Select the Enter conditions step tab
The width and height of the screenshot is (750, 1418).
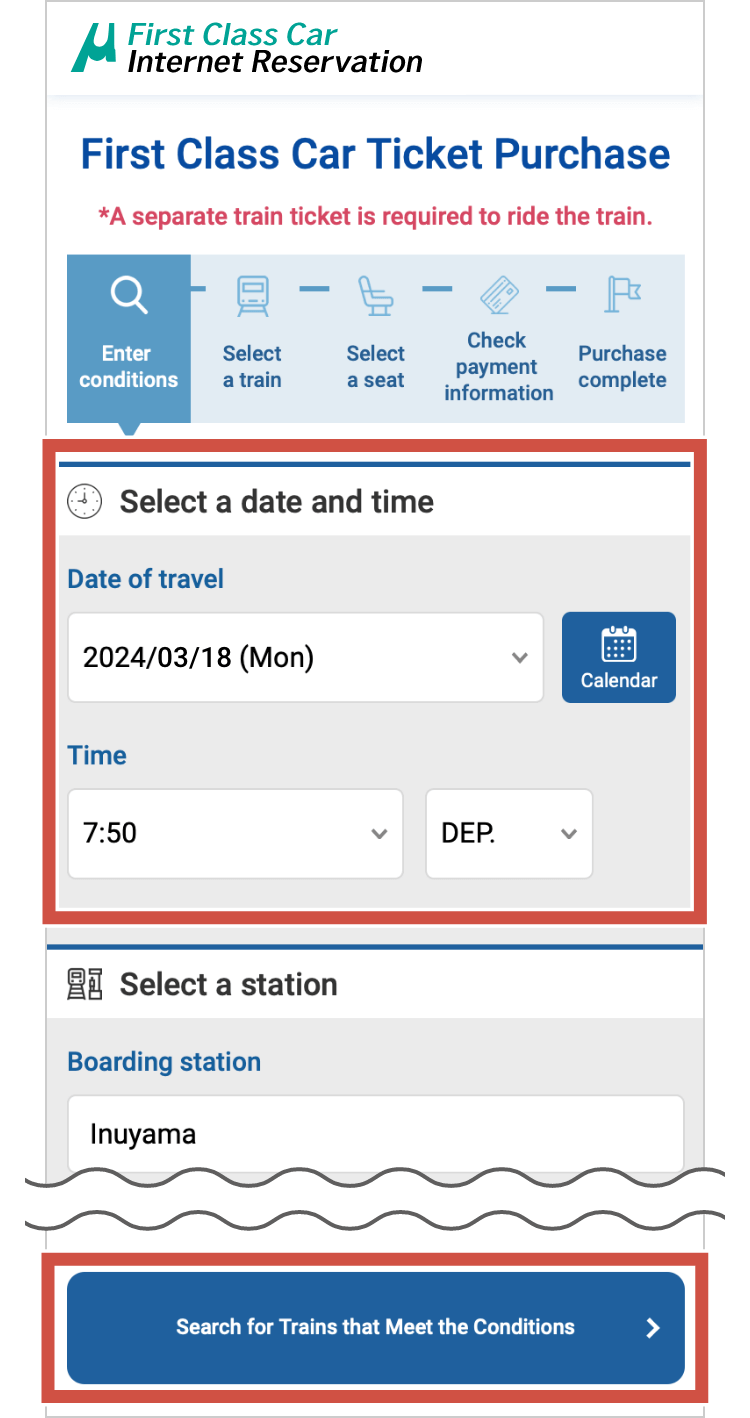click(x=128, y=367)
